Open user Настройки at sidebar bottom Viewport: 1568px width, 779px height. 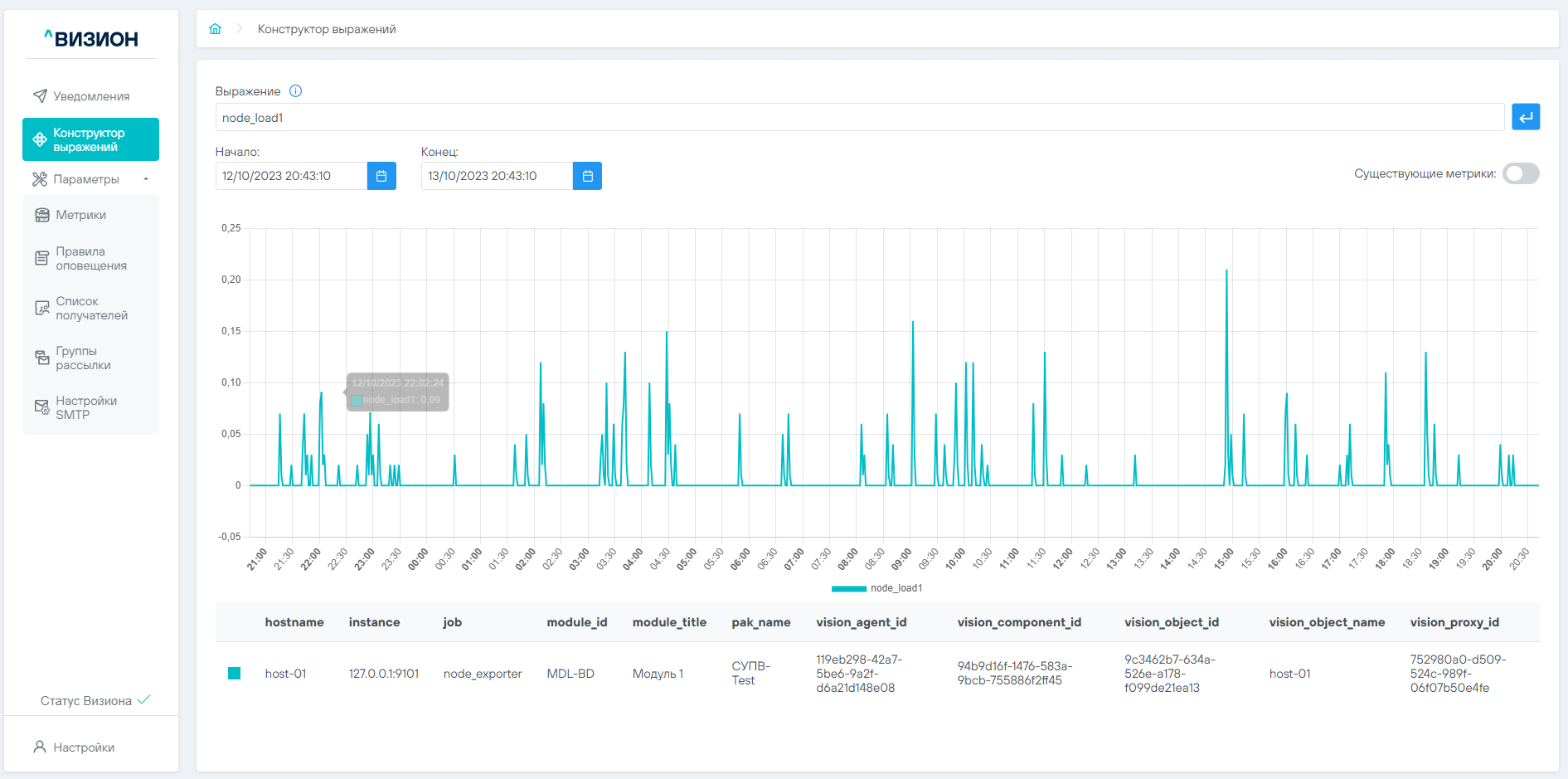tap(83, 747)
